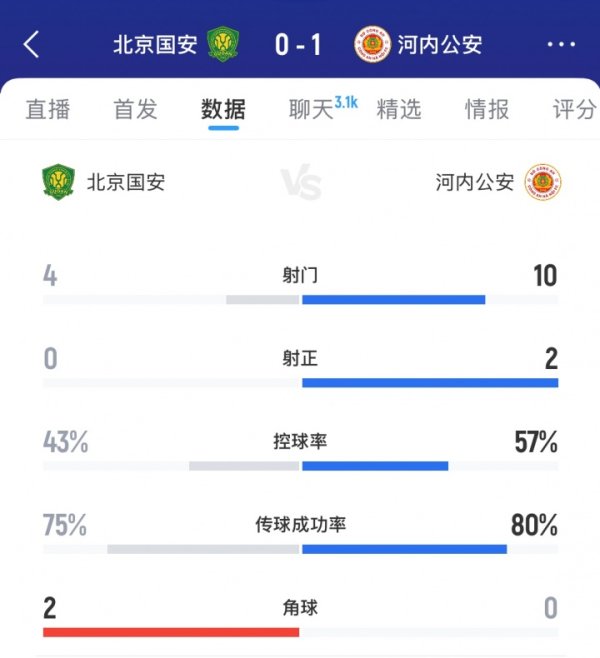Click the red 角球 stat bar

tap(171, 632)
